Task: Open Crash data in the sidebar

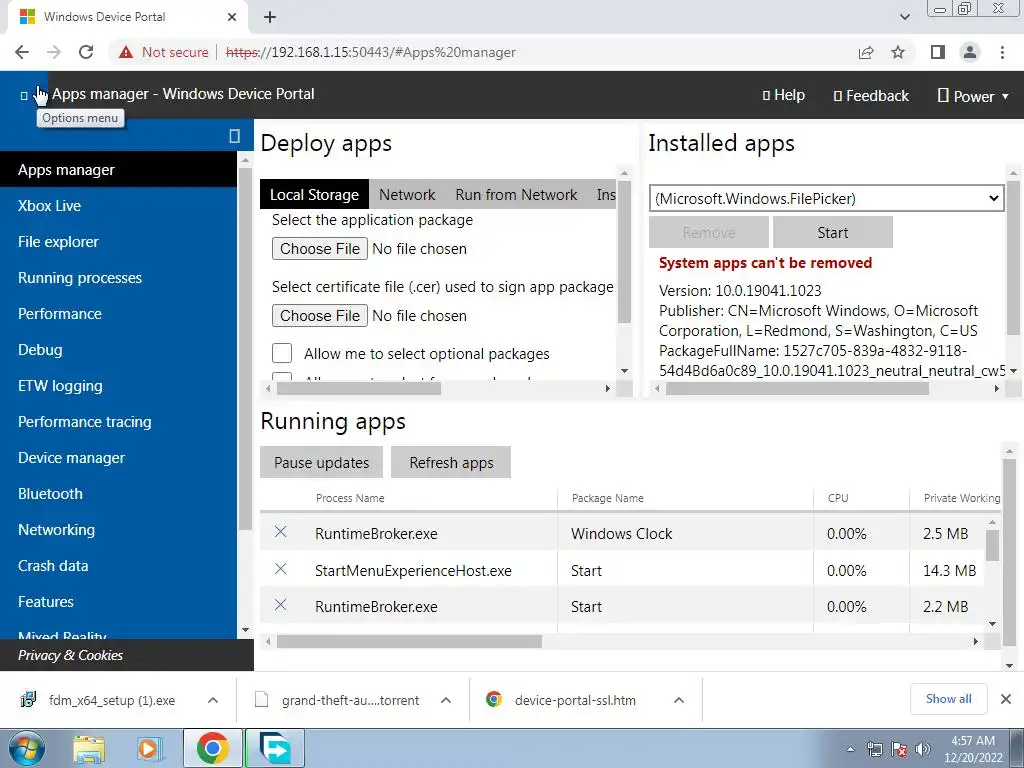Action: click(x=118, y=566)
